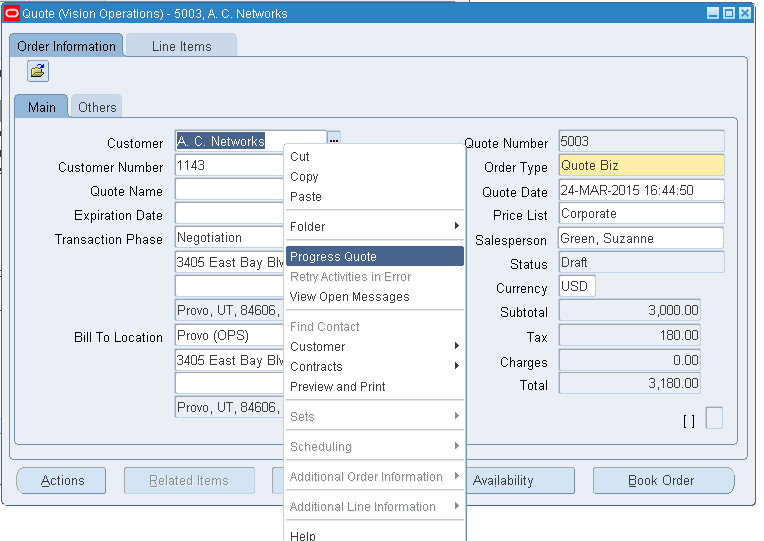Choose Copy from the context menu

coord(304,177)
